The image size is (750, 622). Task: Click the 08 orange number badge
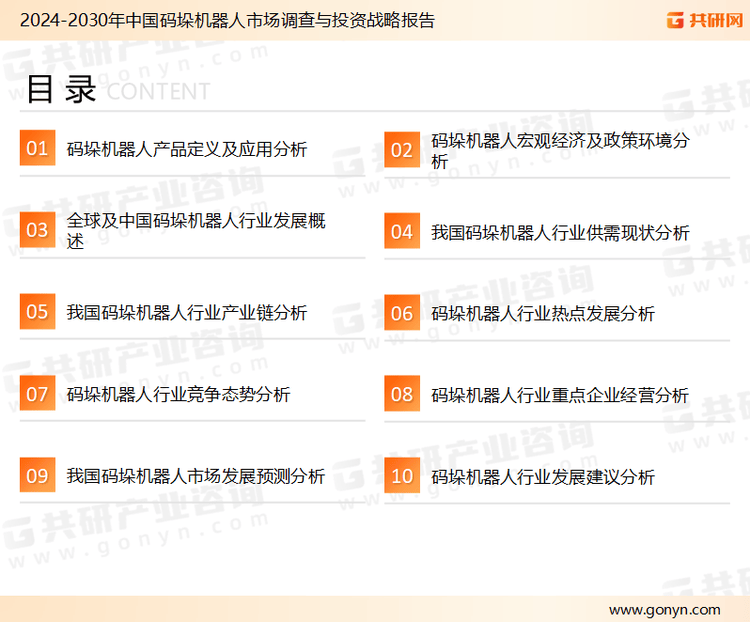point(402,394)
